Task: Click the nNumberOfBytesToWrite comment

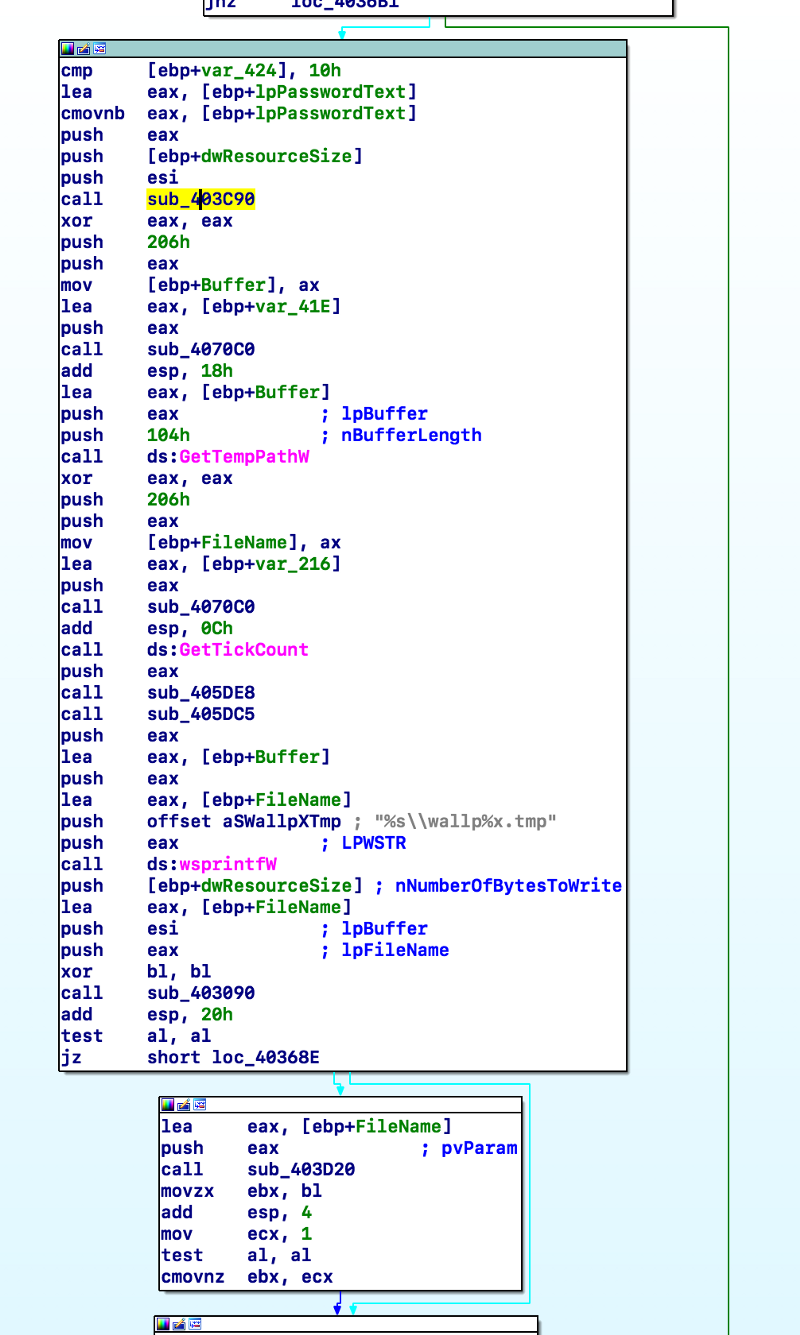Action: pyautogui.click(x=509, y=886)
